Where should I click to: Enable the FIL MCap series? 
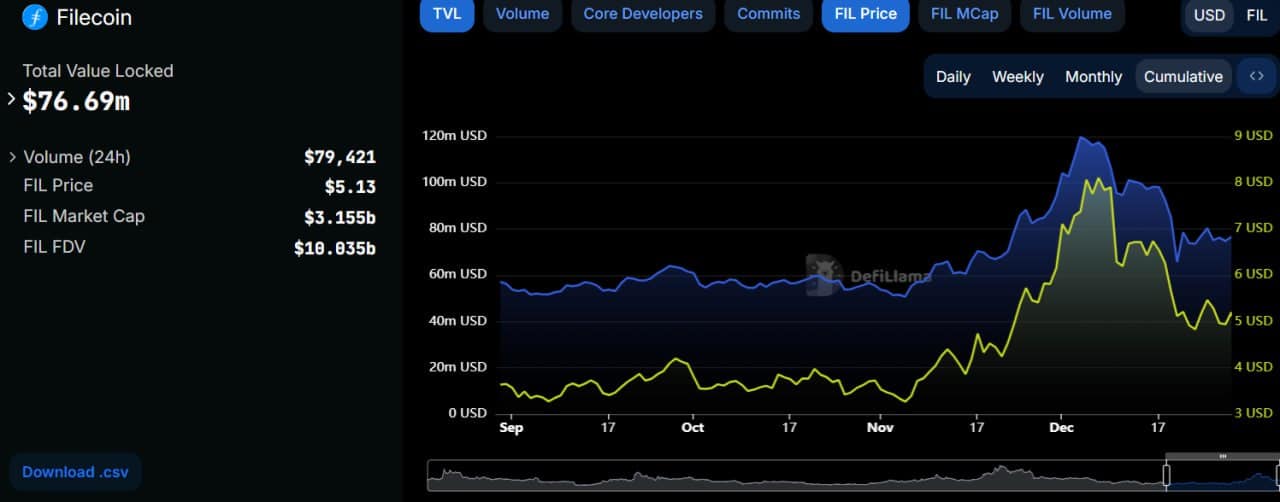(x=964, y=14)
